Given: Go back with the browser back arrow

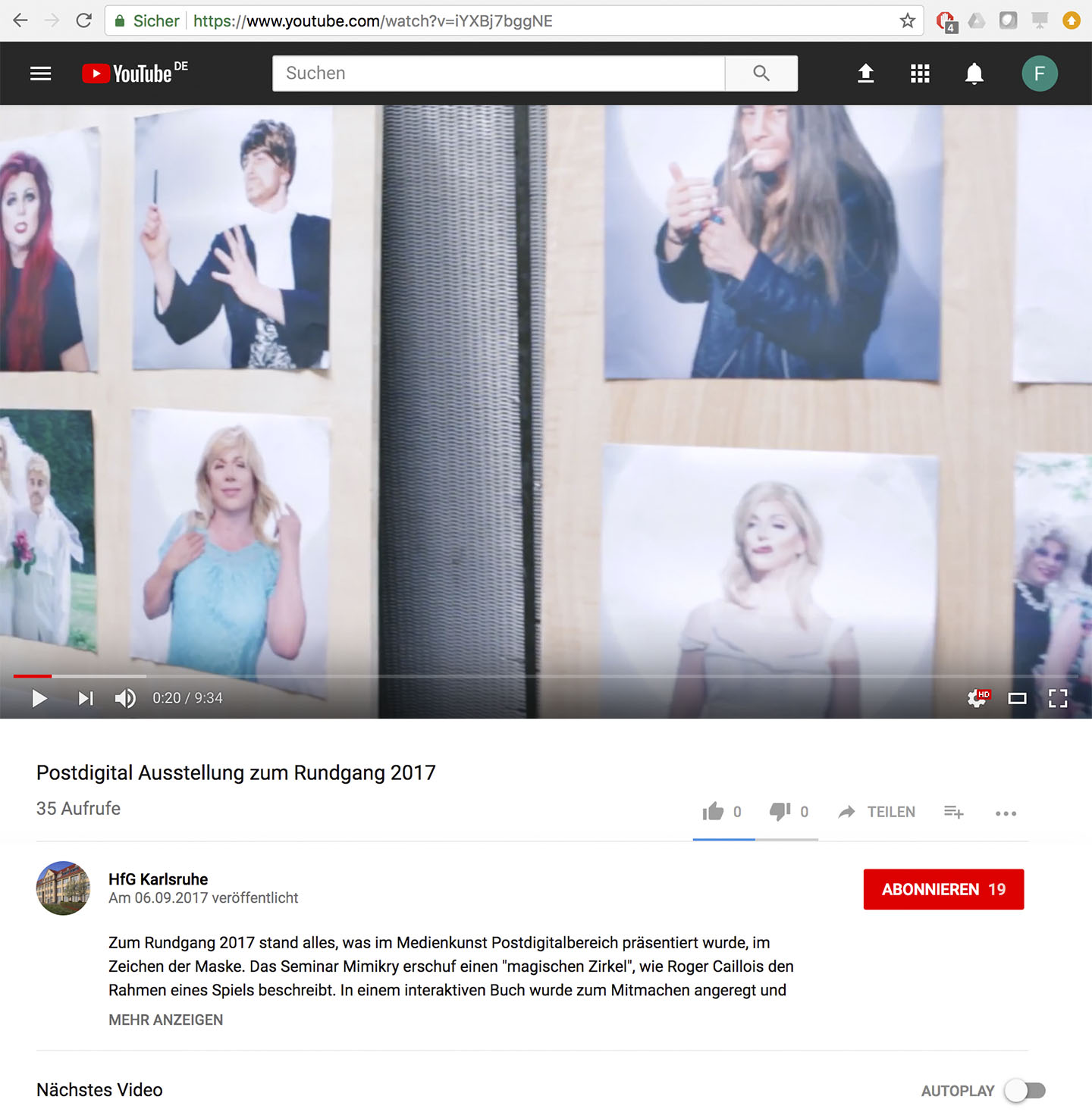Looking at the screenshot, I should coord(20,20).
